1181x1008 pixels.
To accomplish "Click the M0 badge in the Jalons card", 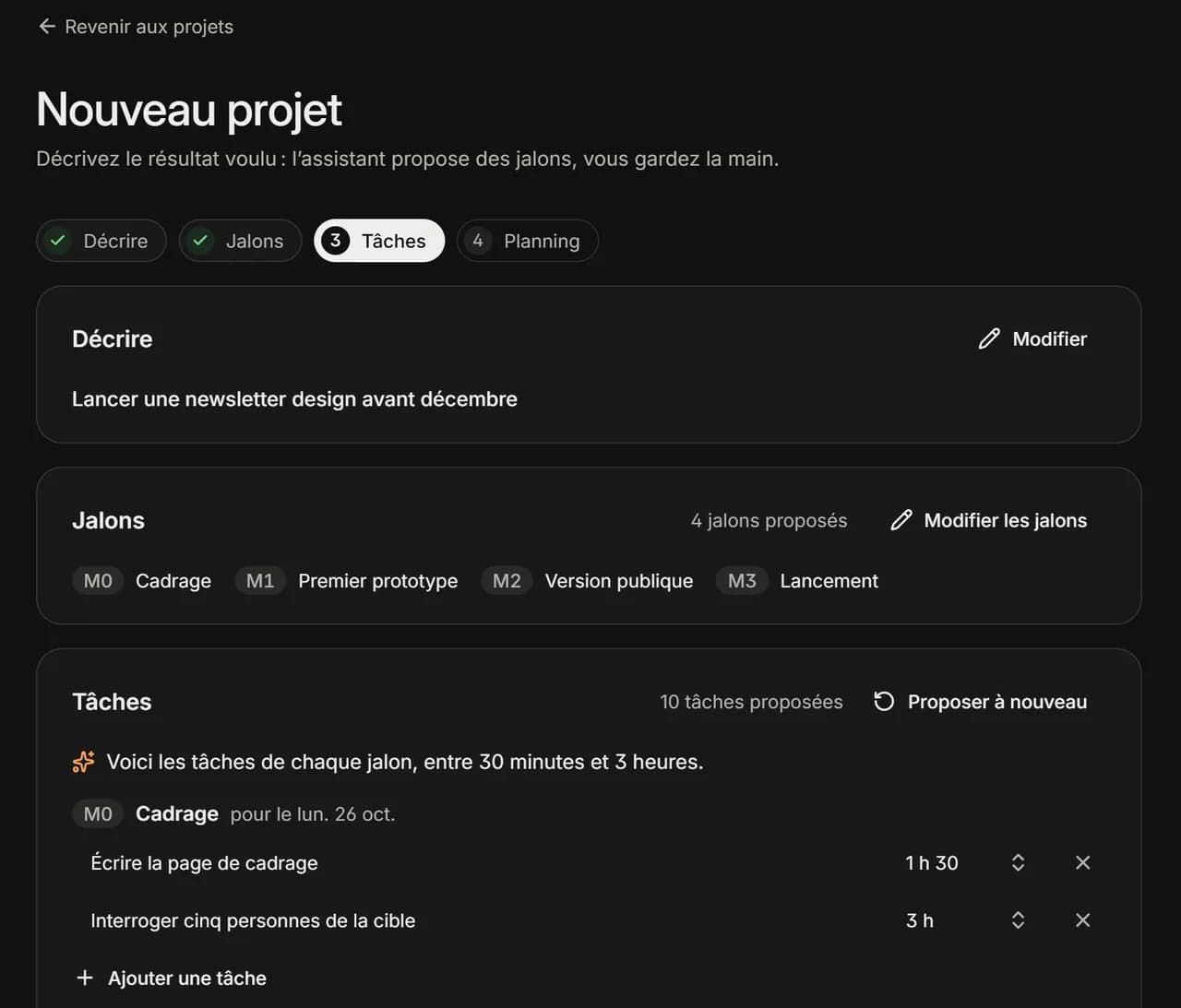I will pyautogui.click(x=98, y=581).
